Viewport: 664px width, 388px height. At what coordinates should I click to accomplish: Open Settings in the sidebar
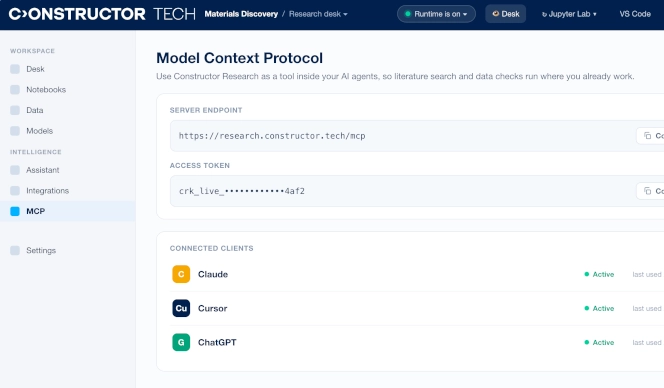68,250
